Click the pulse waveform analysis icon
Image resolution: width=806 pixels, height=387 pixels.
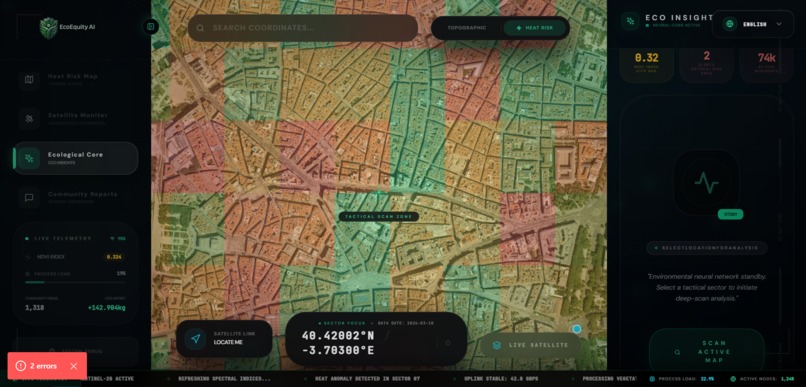(706, 182)
